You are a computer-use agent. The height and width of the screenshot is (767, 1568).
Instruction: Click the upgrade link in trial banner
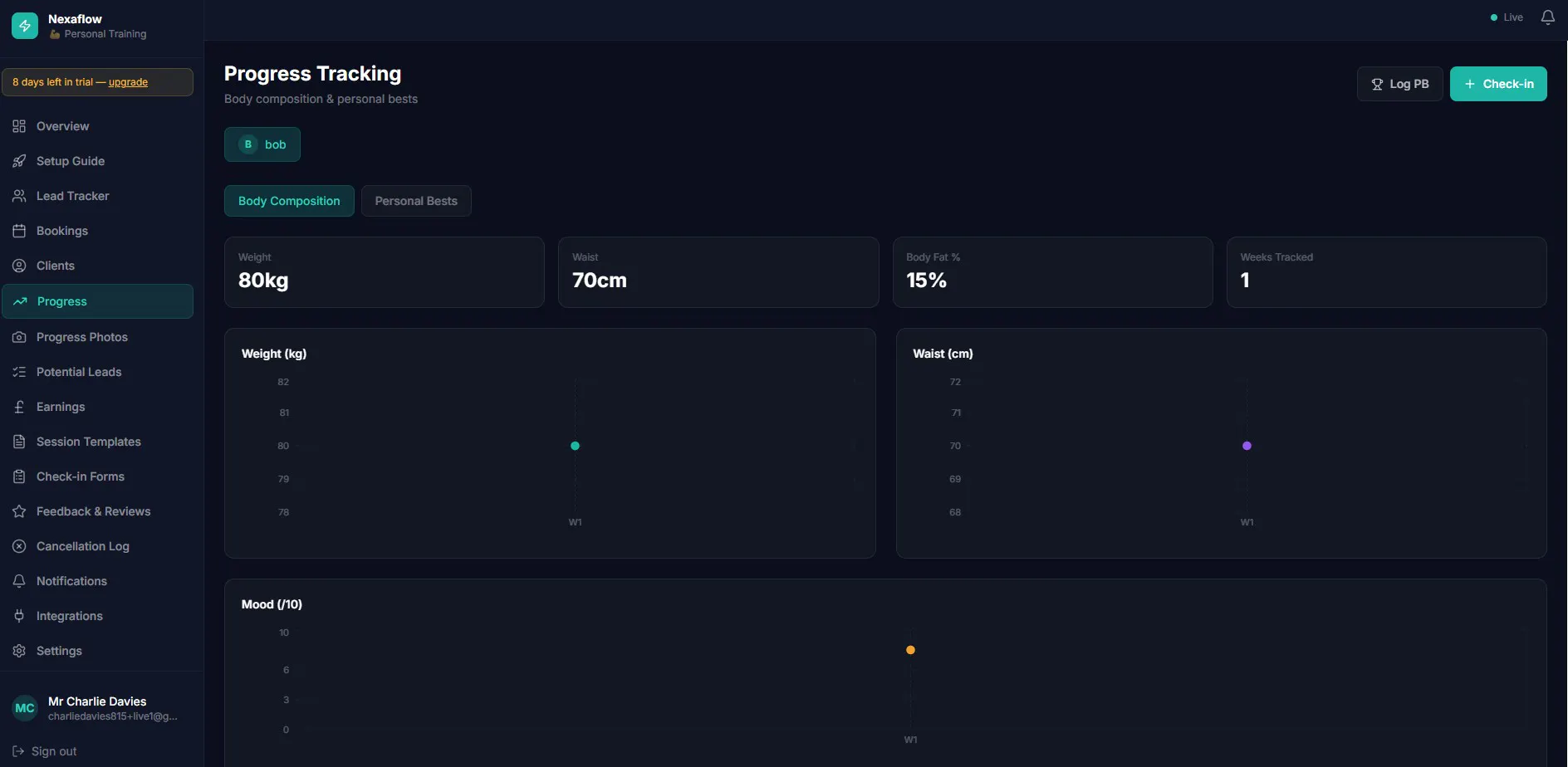128,82
